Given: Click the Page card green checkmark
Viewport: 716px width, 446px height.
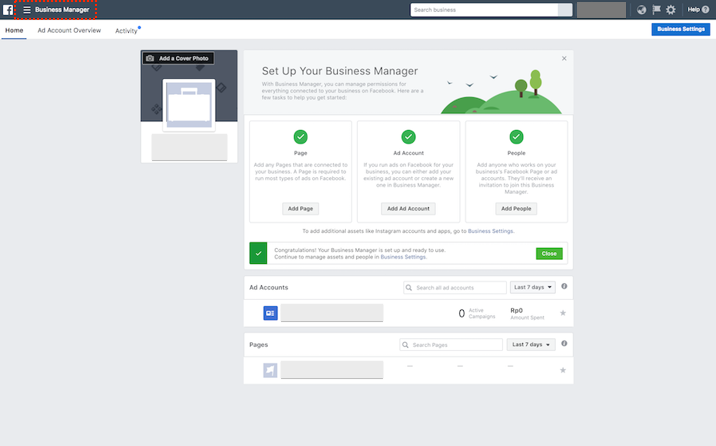Looking at the screenshot, I should tap(300, 136).
